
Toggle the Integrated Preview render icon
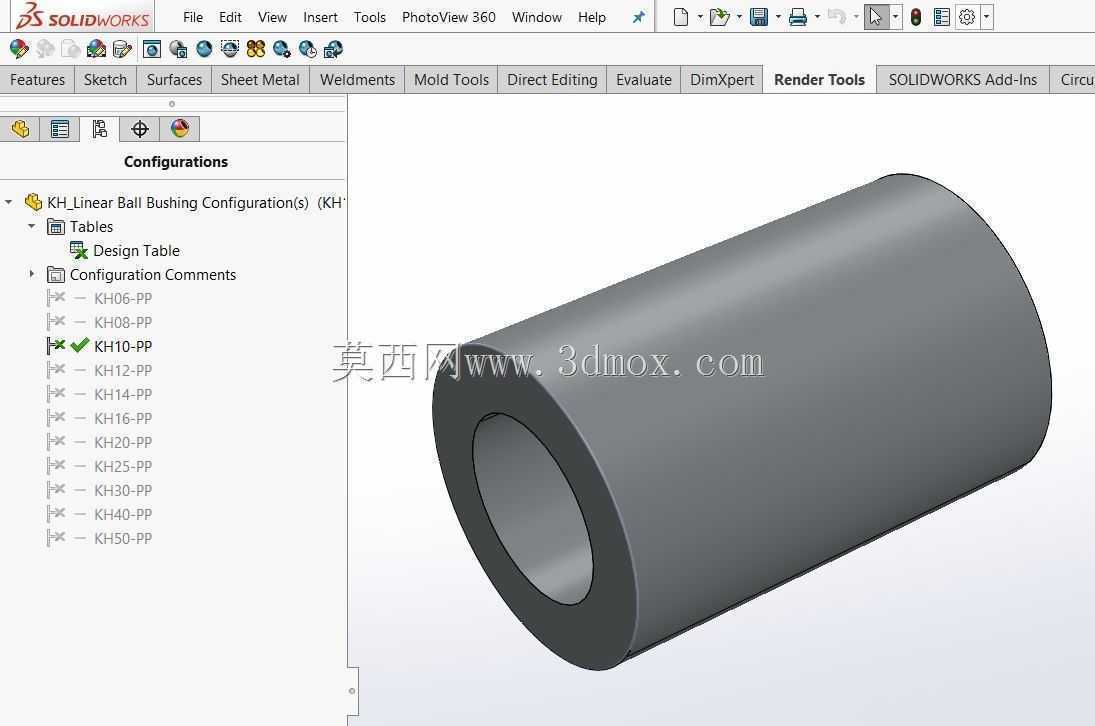click(x=152, y=49)
